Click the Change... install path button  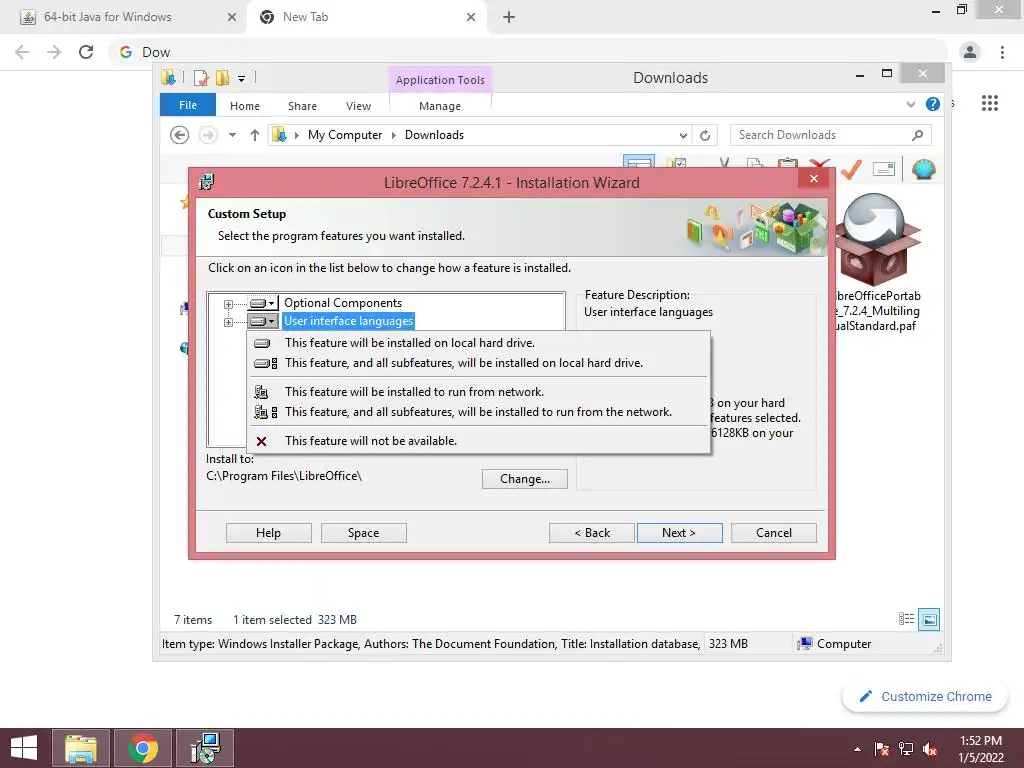tap(524, 479)
